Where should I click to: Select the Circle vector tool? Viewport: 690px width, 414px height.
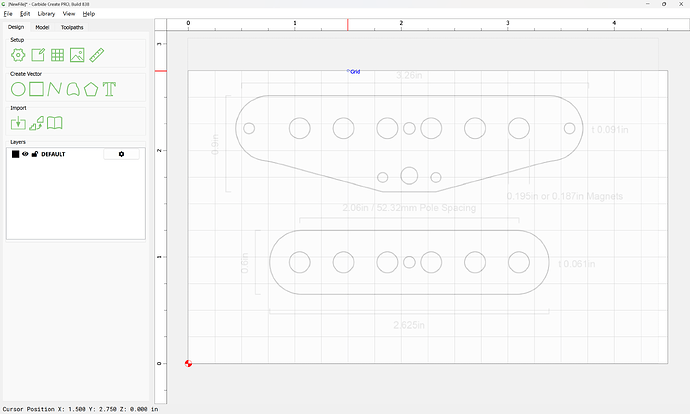18,89
